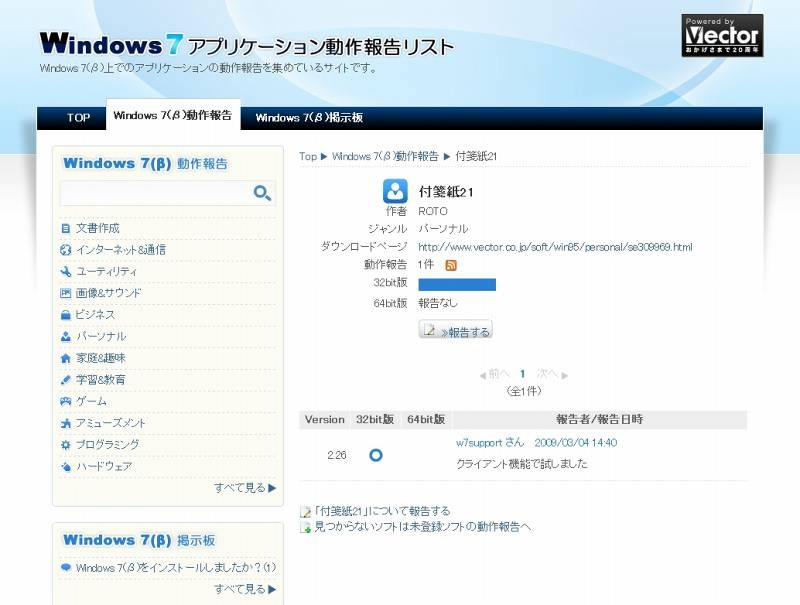Open the ハードウェア category
Image resolution: width=800 pixels, height=605 pixels.
point(104,466)
